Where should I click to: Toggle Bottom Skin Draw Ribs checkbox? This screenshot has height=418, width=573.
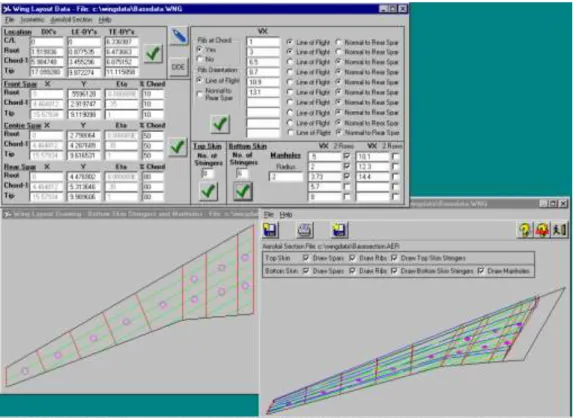tap(352, 271)
